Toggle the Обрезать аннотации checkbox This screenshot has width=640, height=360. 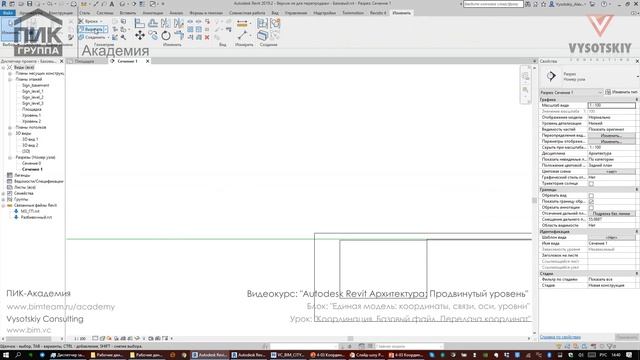(591, 208)
